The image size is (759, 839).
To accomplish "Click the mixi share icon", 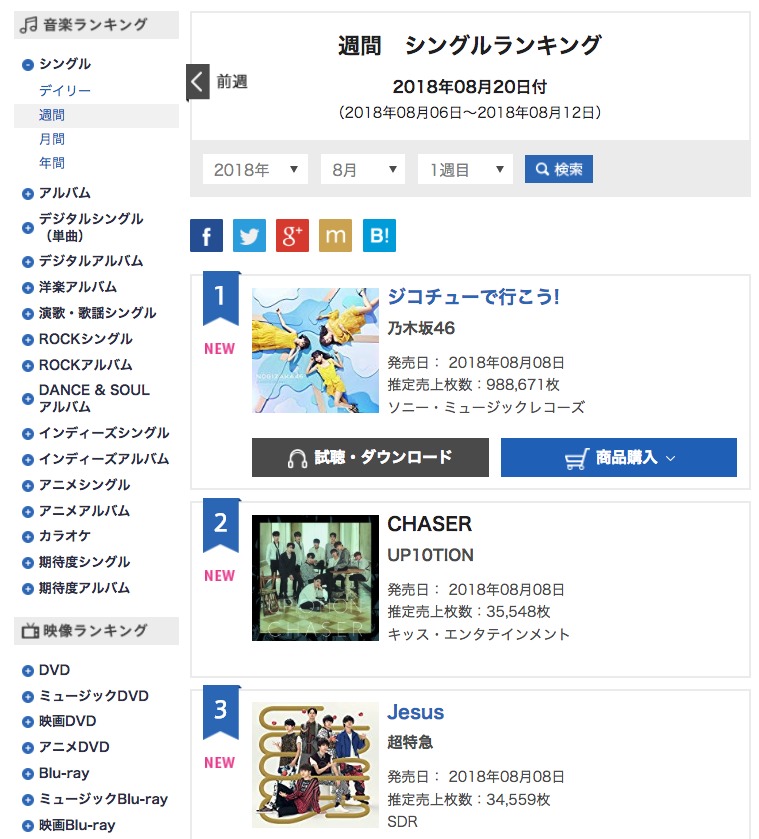I will [x=336, y=235].
